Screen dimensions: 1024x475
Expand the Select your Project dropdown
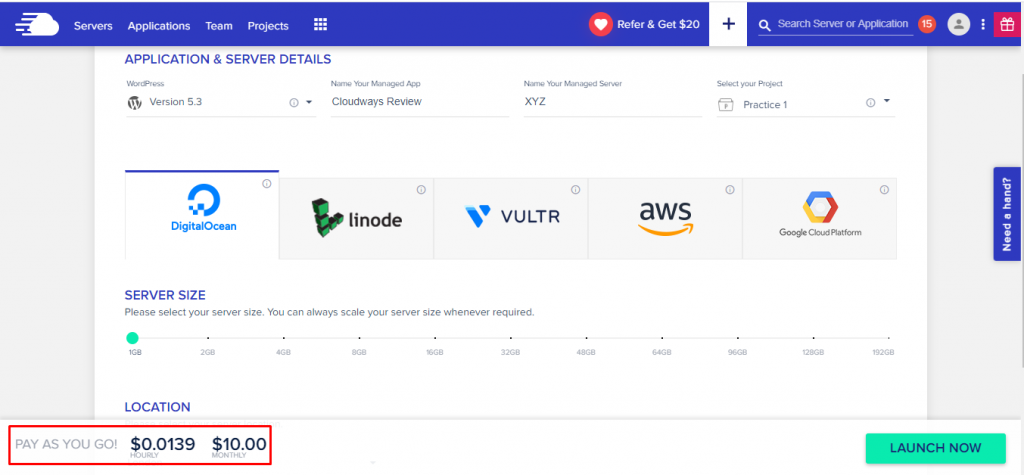887,102
